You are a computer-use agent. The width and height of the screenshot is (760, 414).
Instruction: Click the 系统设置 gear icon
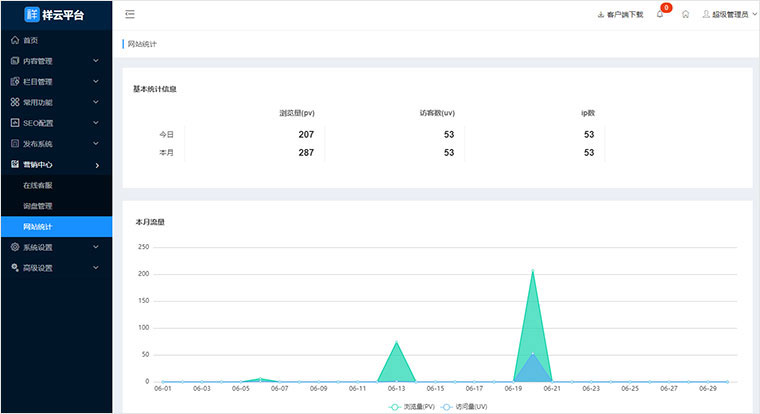[14, 247]
